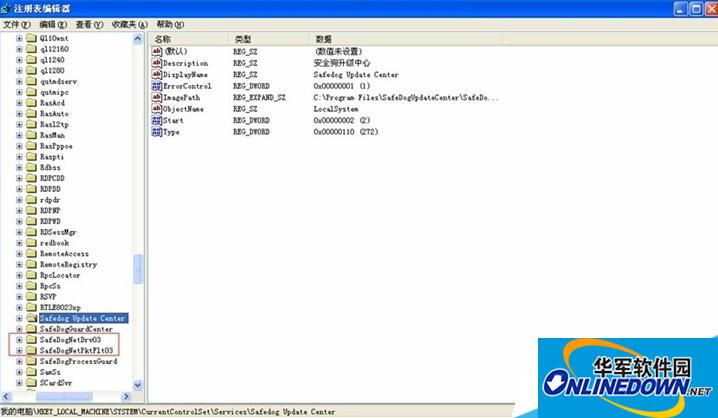Select the redbook registry key
The width and height of the screenshot is (718, 418).
coord(55,243)
